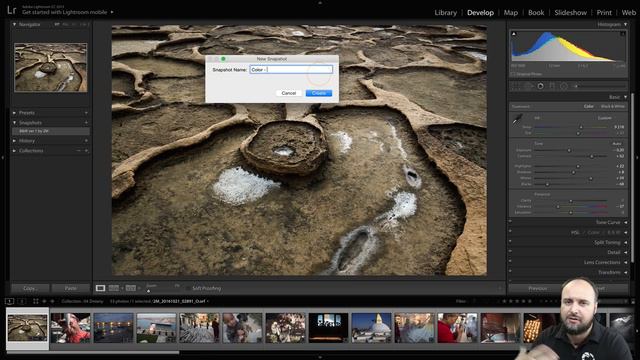Screen dimensions: 640x360
Task: Select the Adjustment Brush tool icon
Action: click(576, 86)
